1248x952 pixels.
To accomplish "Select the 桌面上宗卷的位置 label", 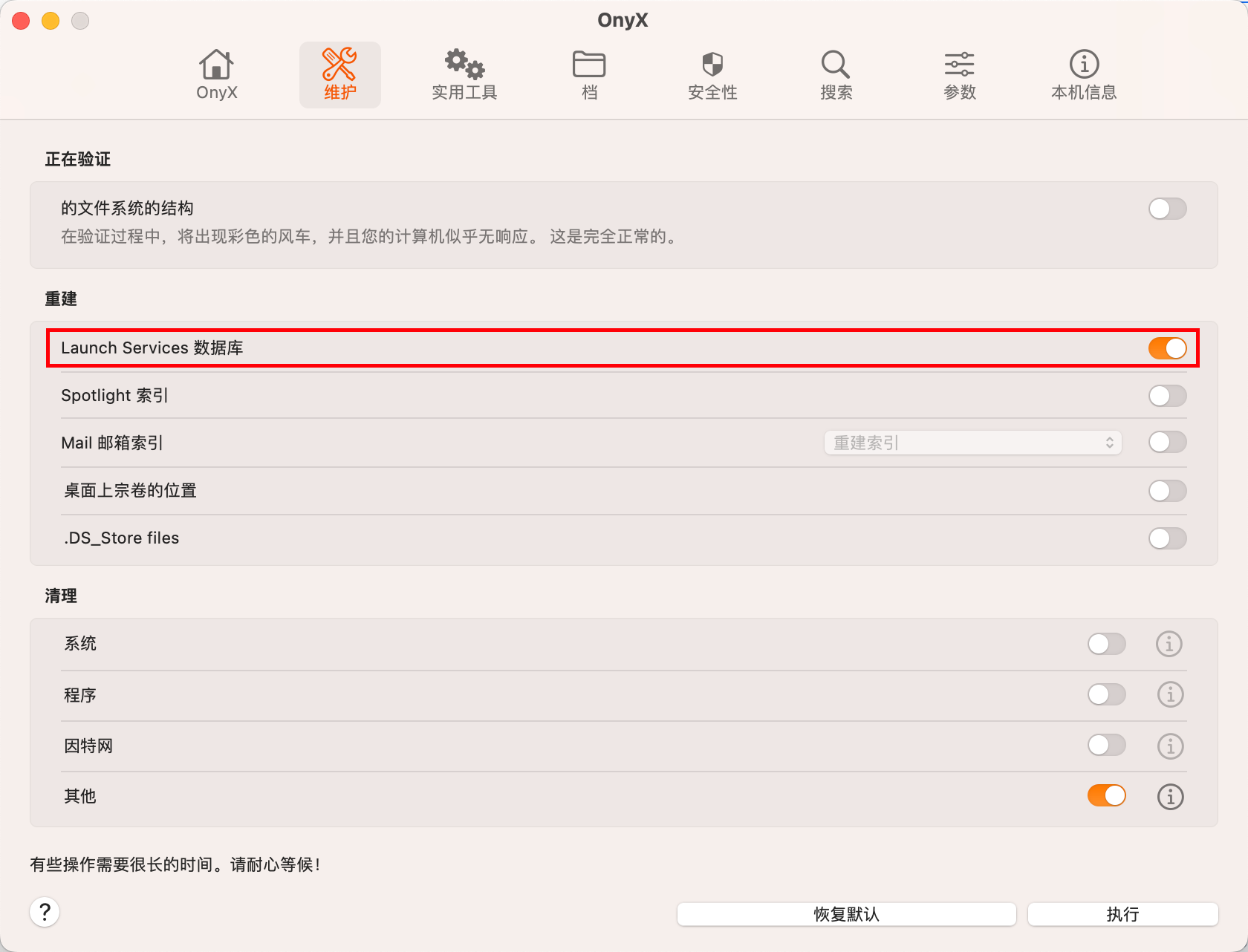I will [x=130, y=490].
